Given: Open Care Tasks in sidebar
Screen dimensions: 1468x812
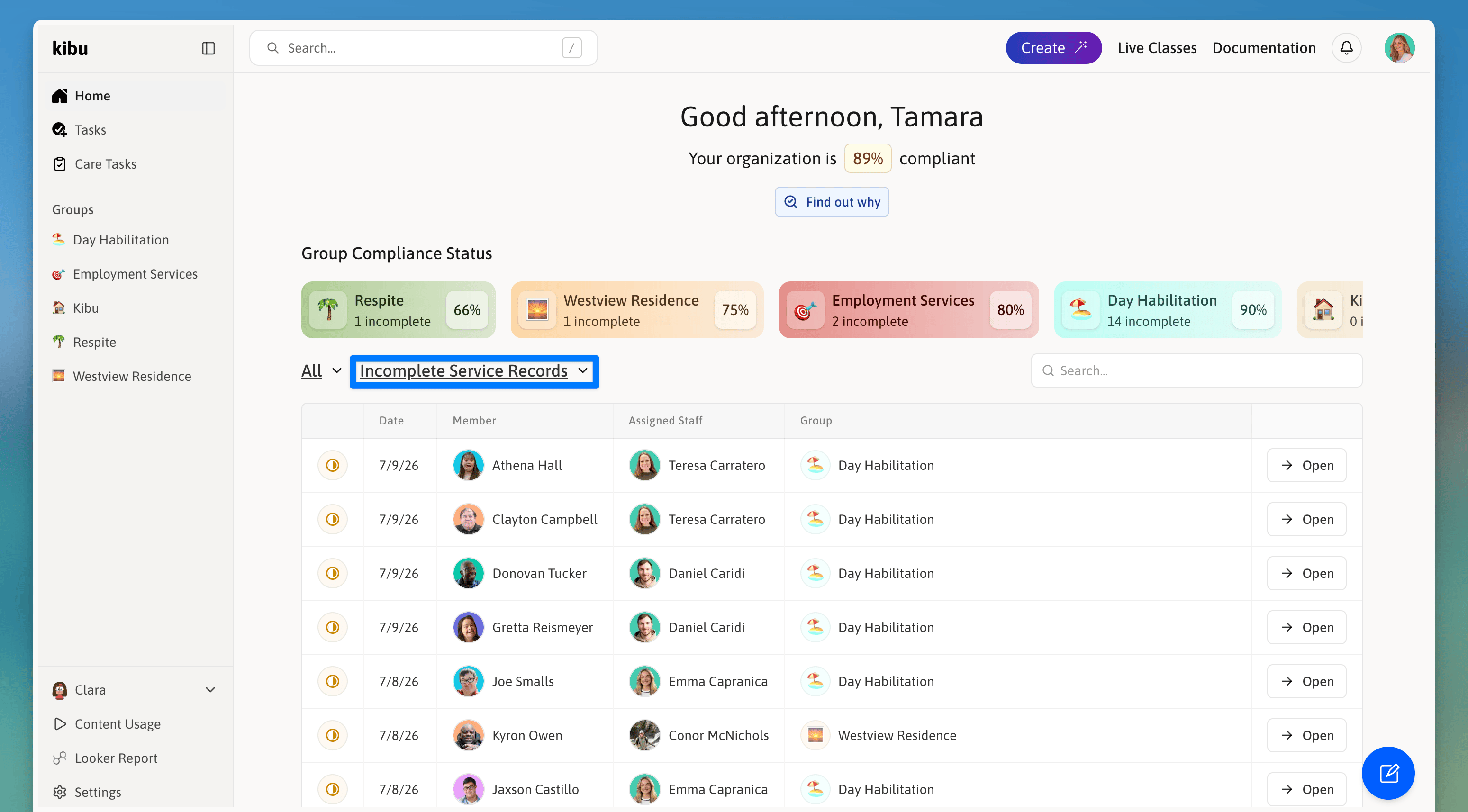Looking at the screenshot, I should point(135,164).
